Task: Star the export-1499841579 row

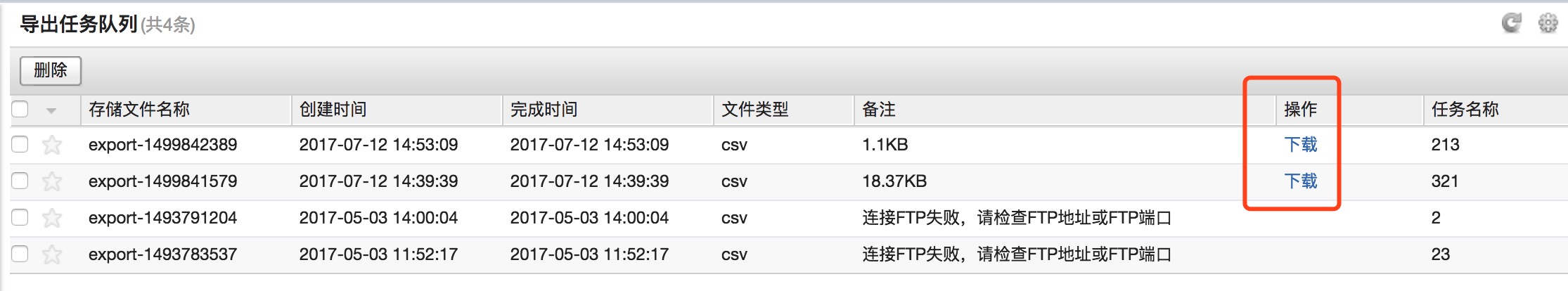Action: point(52,181)
